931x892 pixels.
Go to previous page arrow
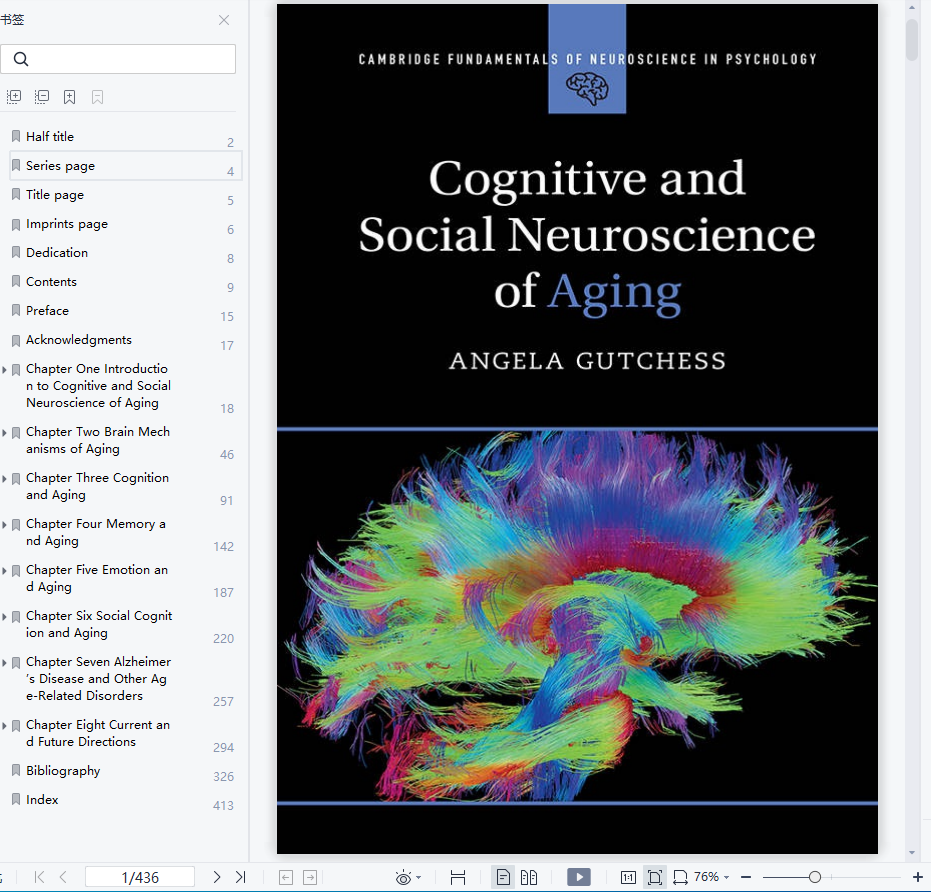(63, 877)
